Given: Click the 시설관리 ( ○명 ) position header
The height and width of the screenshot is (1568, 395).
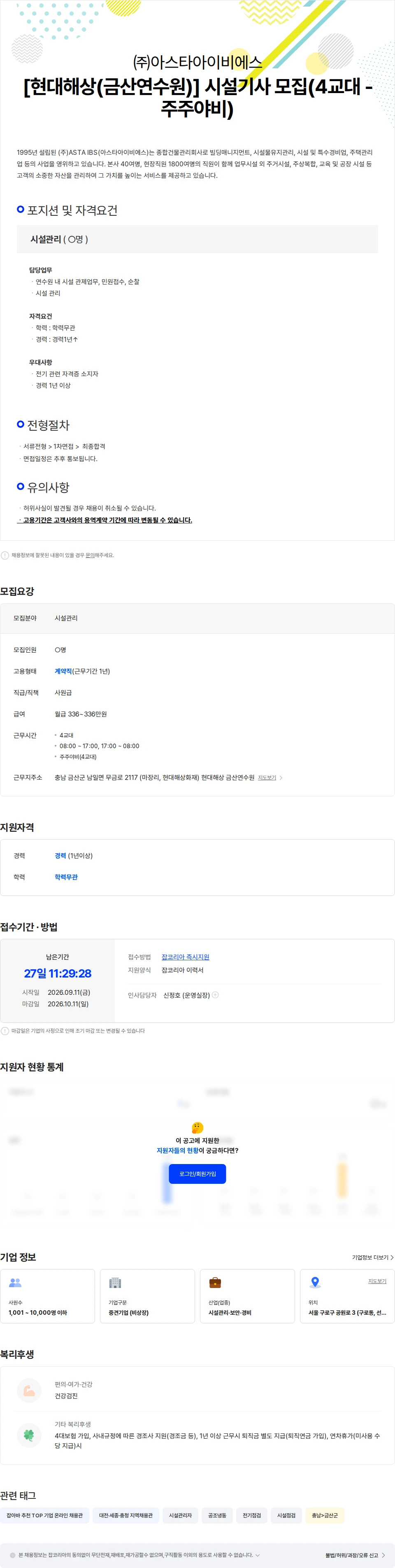Looking at the screenshot, I should (197, 239).
